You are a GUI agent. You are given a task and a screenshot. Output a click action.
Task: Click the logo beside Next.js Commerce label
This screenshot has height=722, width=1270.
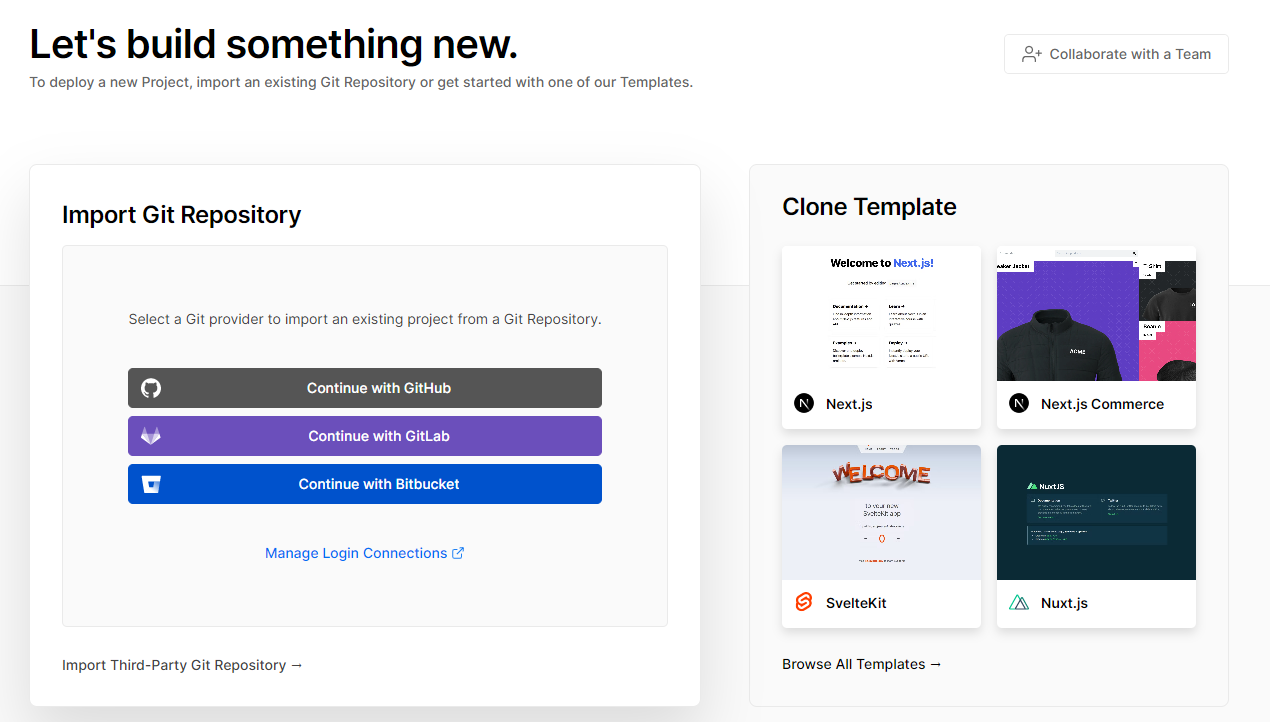point(1019,404)
